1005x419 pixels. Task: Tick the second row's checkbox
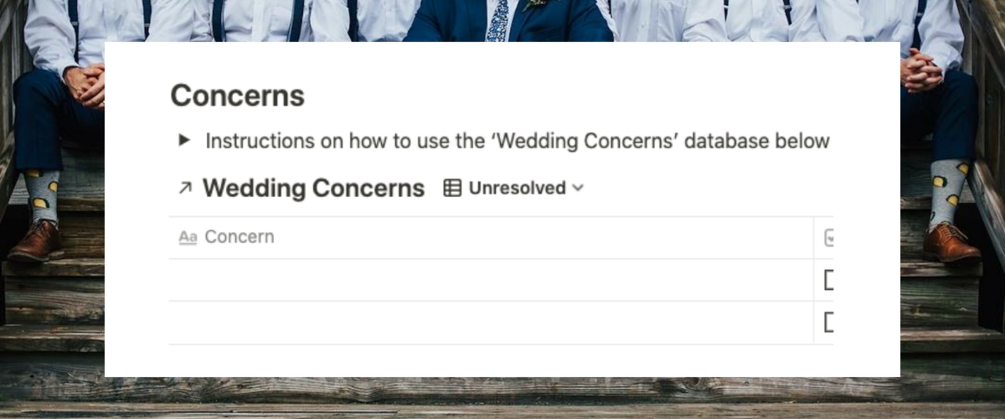[828, 322]
